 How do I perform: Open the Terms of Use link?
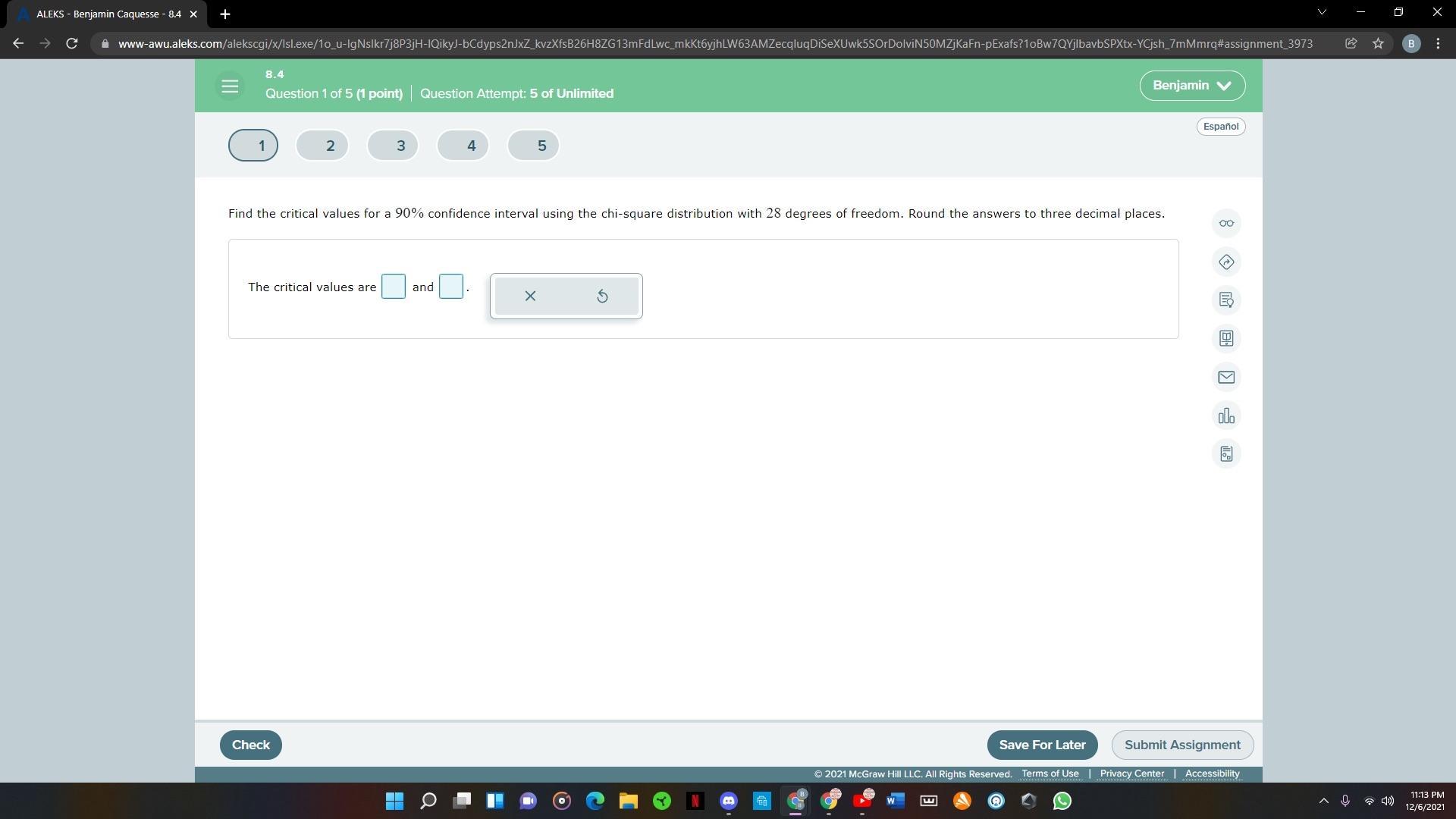1050,773
